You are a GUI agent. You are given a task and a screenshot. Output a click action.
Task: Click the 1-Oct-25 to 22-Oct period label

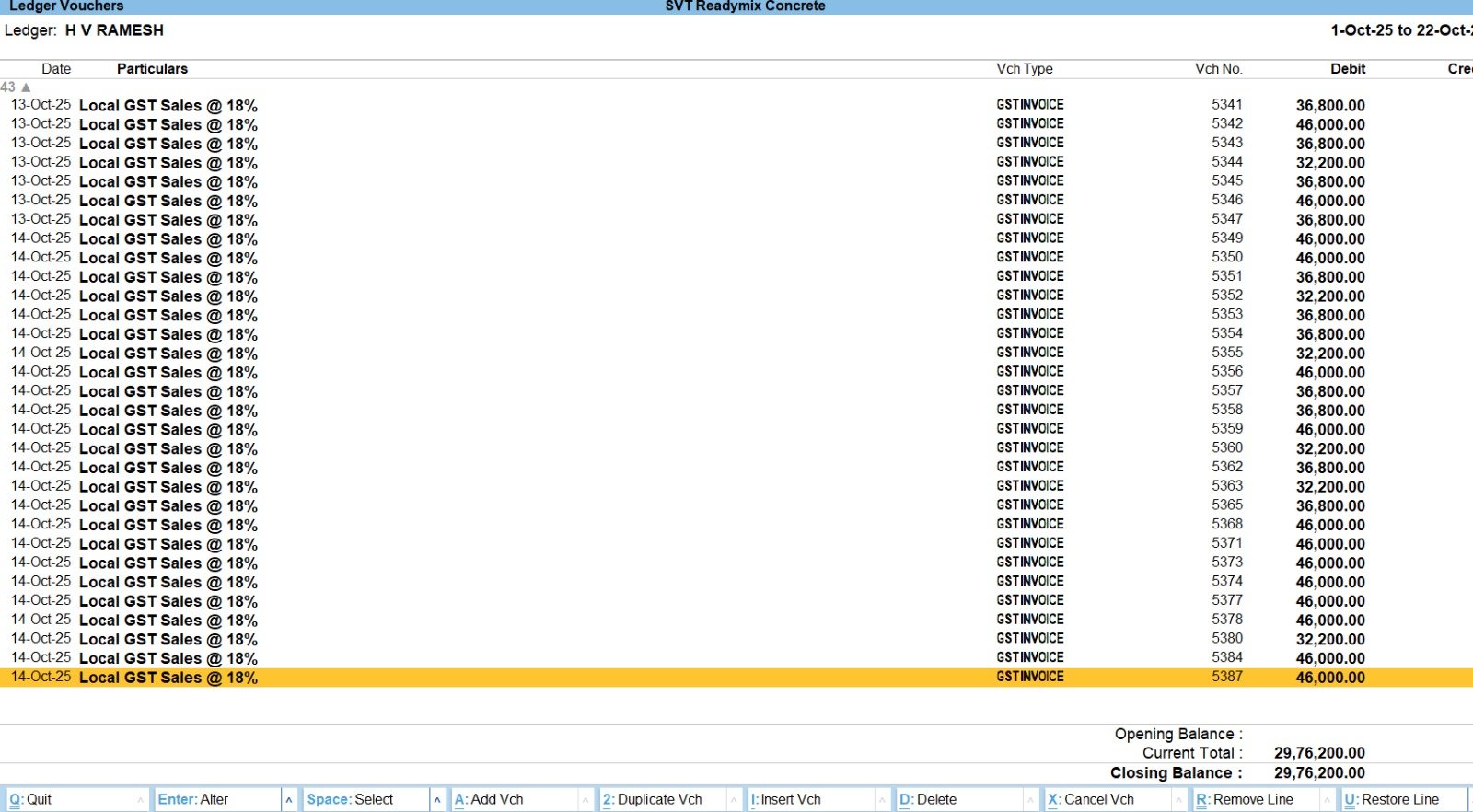point(1399,30)
